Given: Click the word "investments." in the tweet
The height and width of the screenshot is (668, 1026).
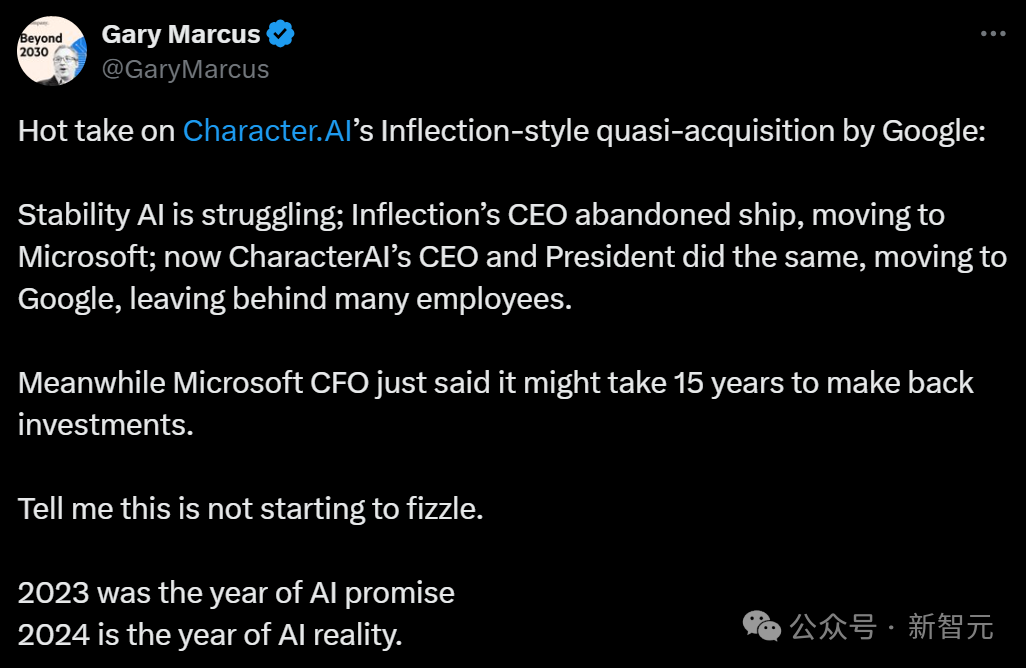Looking at the screenshot, I should (105, 425).
